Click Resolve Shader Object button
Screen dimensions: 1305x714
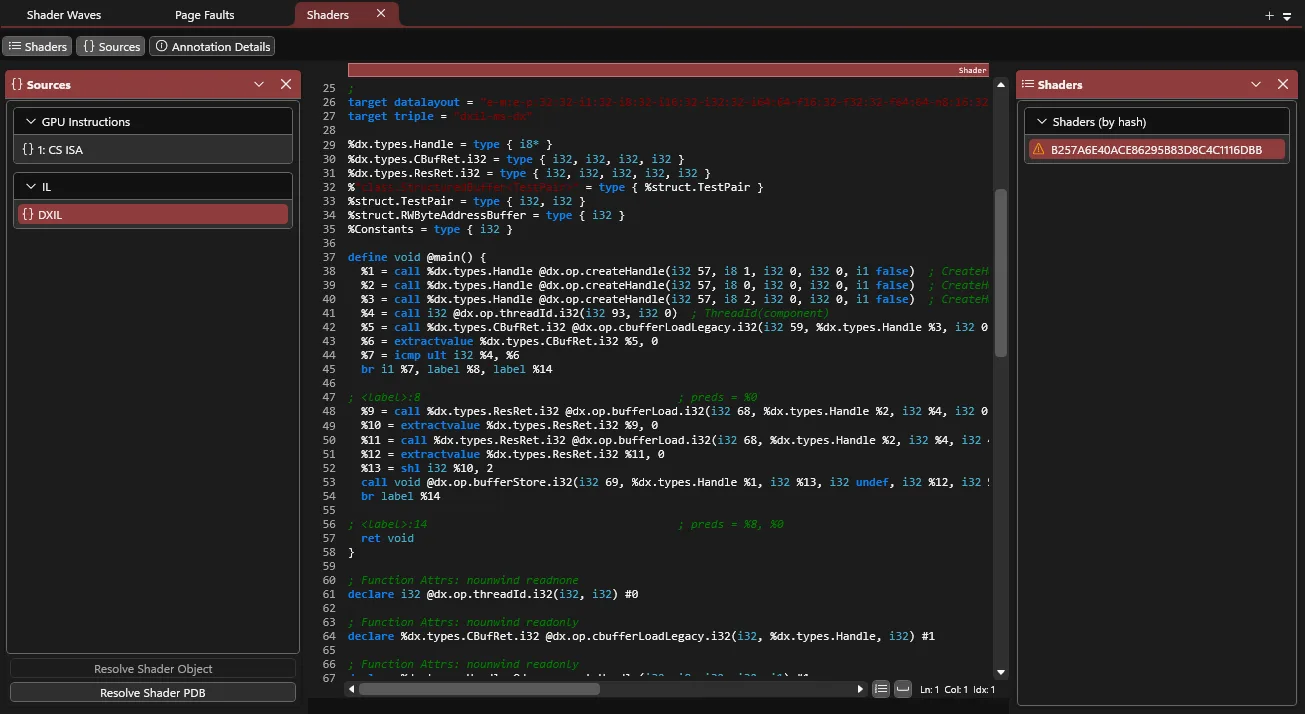click(x=153, y=669)
